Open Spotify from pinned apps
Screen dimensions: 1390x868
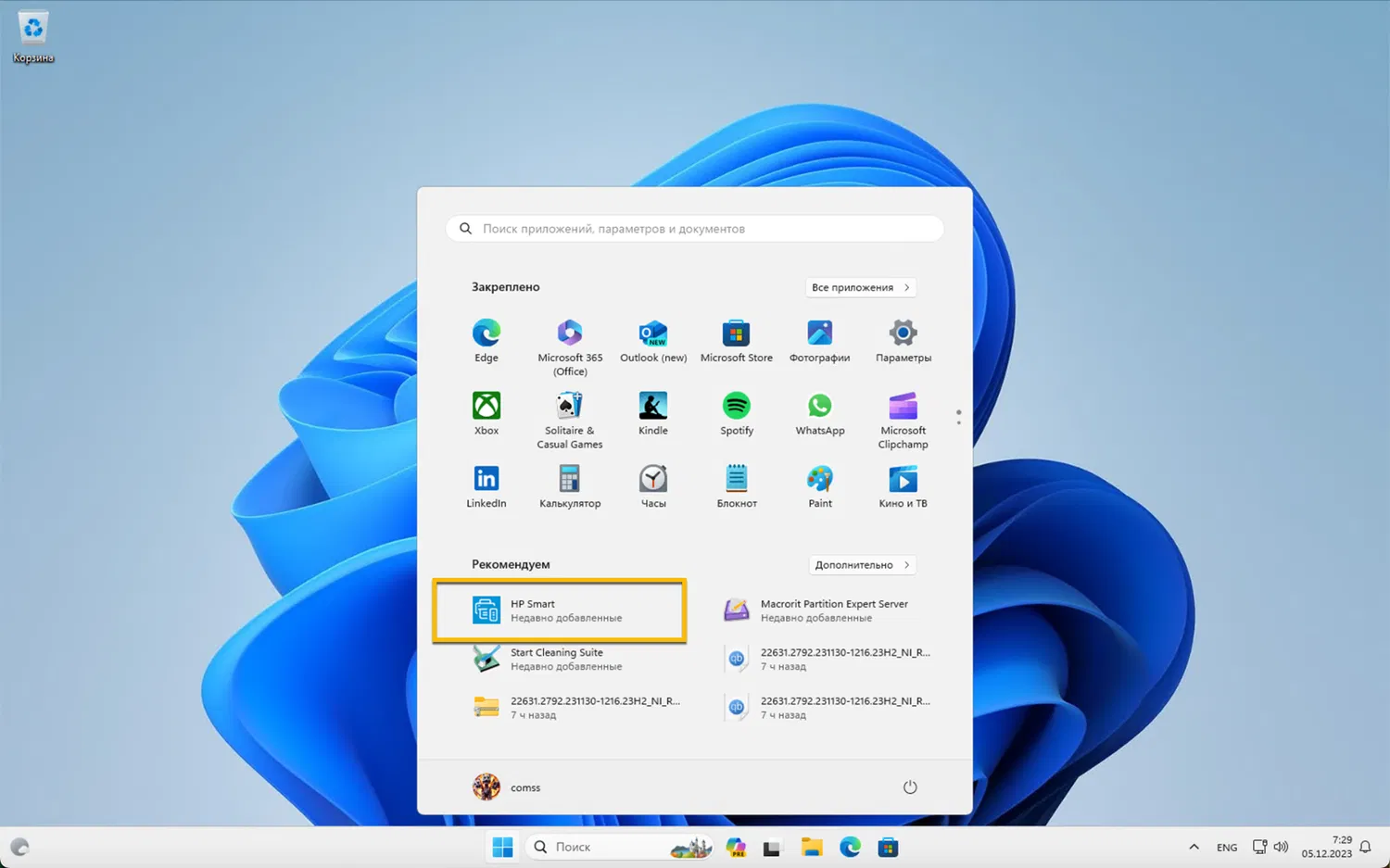(x=737, y=414)
